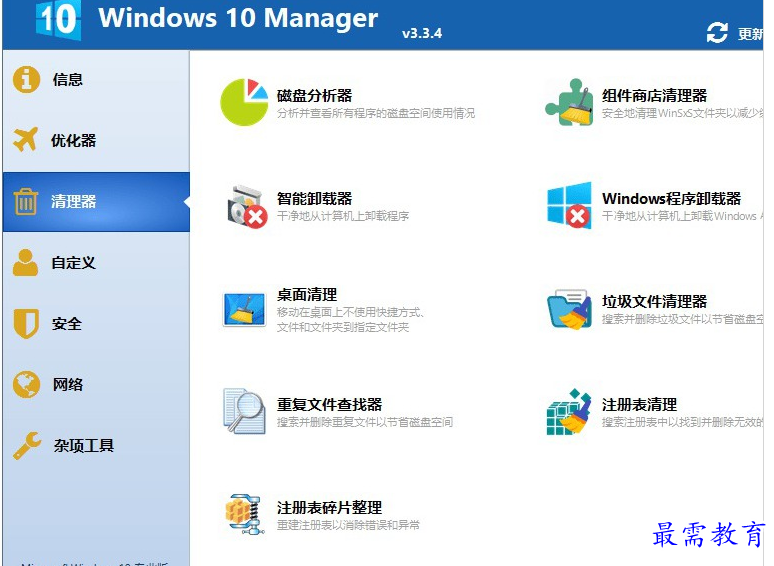The image size is (774, 566).
Task: Click the refresh update arrows icon
Action: (x=717, y=33)
